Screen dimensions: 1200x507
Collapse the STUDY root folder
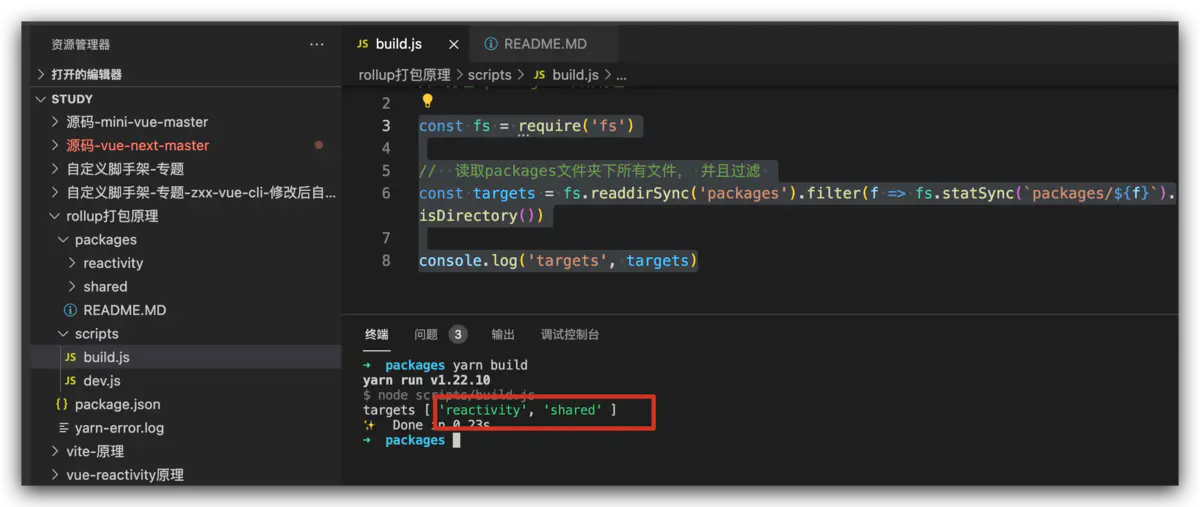click(x=41, y=99)
